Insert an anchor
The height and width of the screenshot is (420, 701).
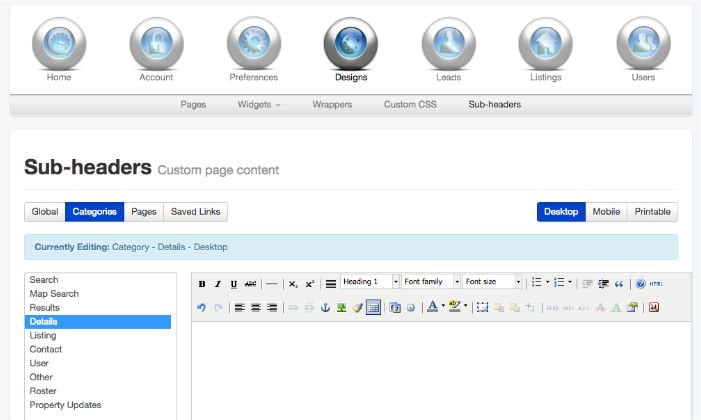point(325,308)
